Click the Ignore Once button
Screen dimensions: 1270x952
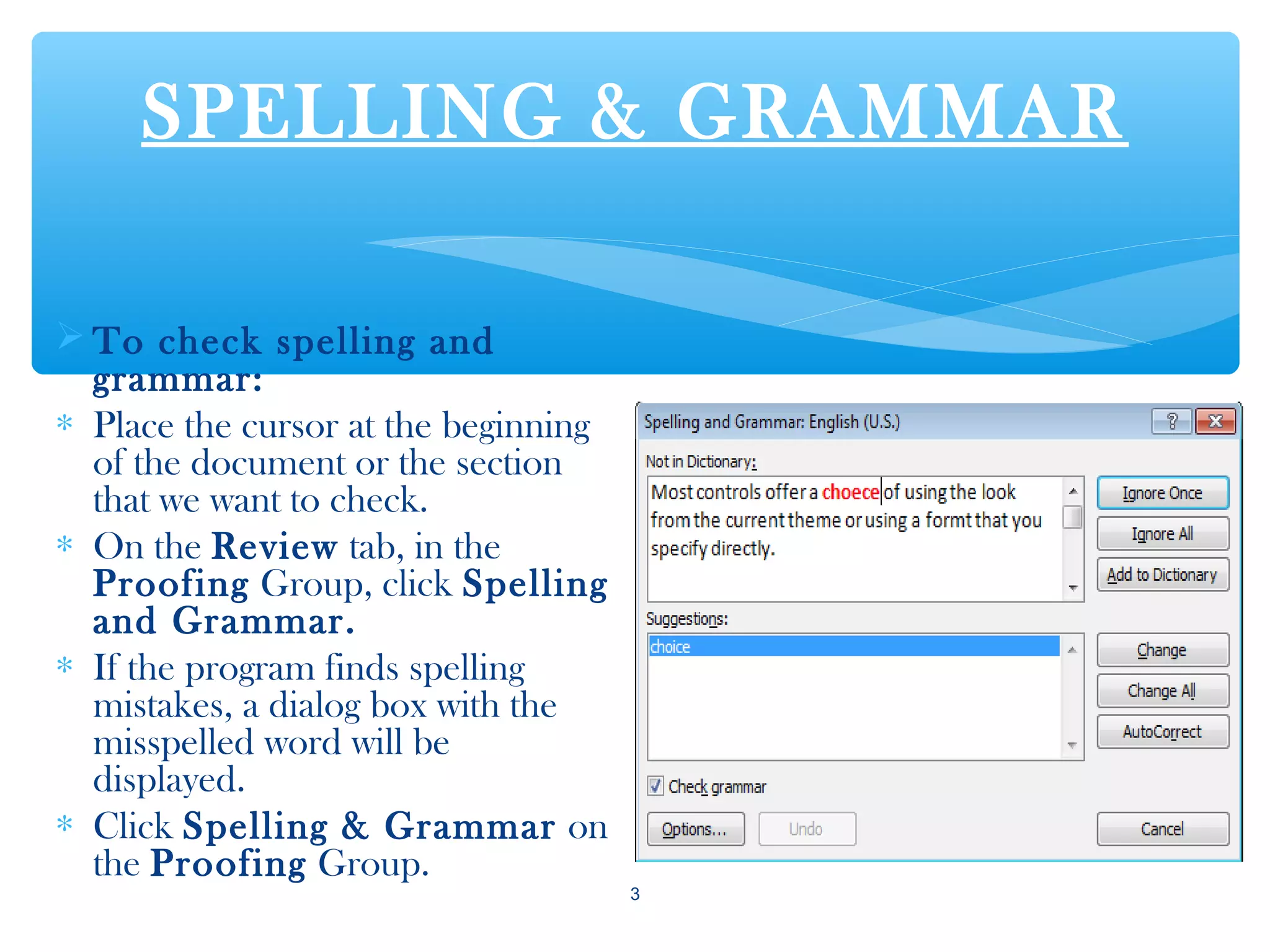(1163, 493)
